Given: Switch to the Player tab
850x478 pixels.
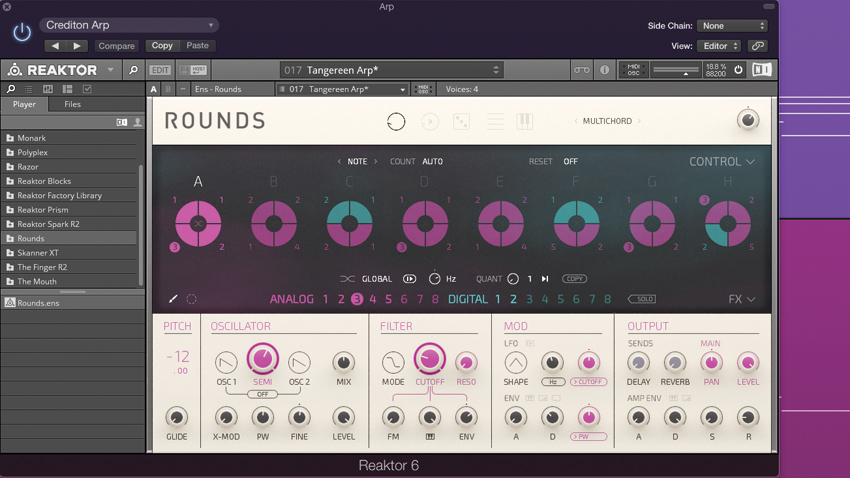Looking at the screenshot, I should [24, 104].
